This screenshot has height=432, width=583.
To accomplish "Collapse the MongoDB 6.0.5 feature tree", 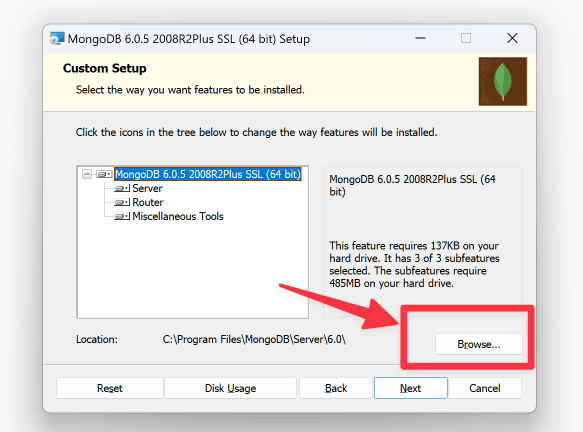I will pyautogui.click(x=87, y=174).
